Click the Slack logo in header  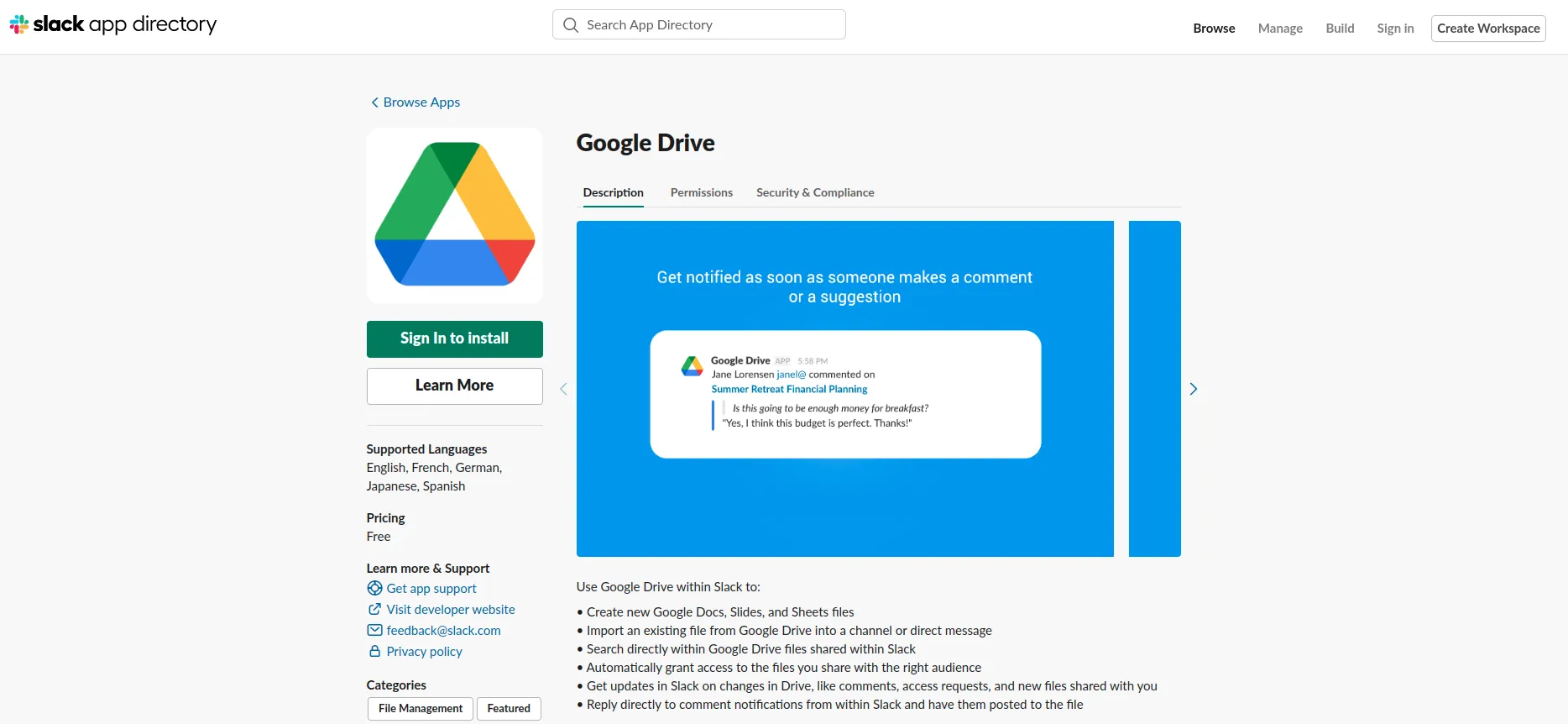pyautogui.click(x=19, y=25)
